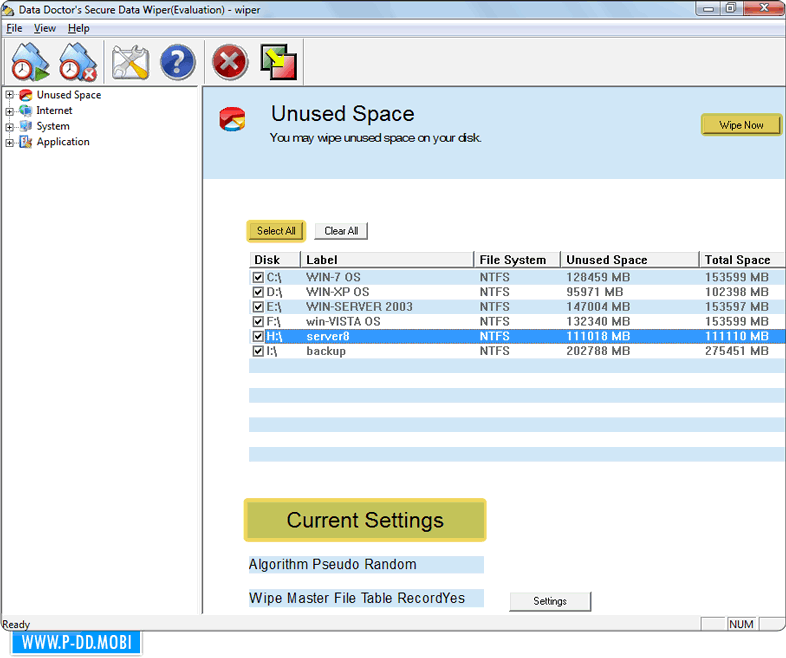Uncheck the I:\ backup checkbox
The width and height of the screenshot is (786, 658).
(258, 351)
